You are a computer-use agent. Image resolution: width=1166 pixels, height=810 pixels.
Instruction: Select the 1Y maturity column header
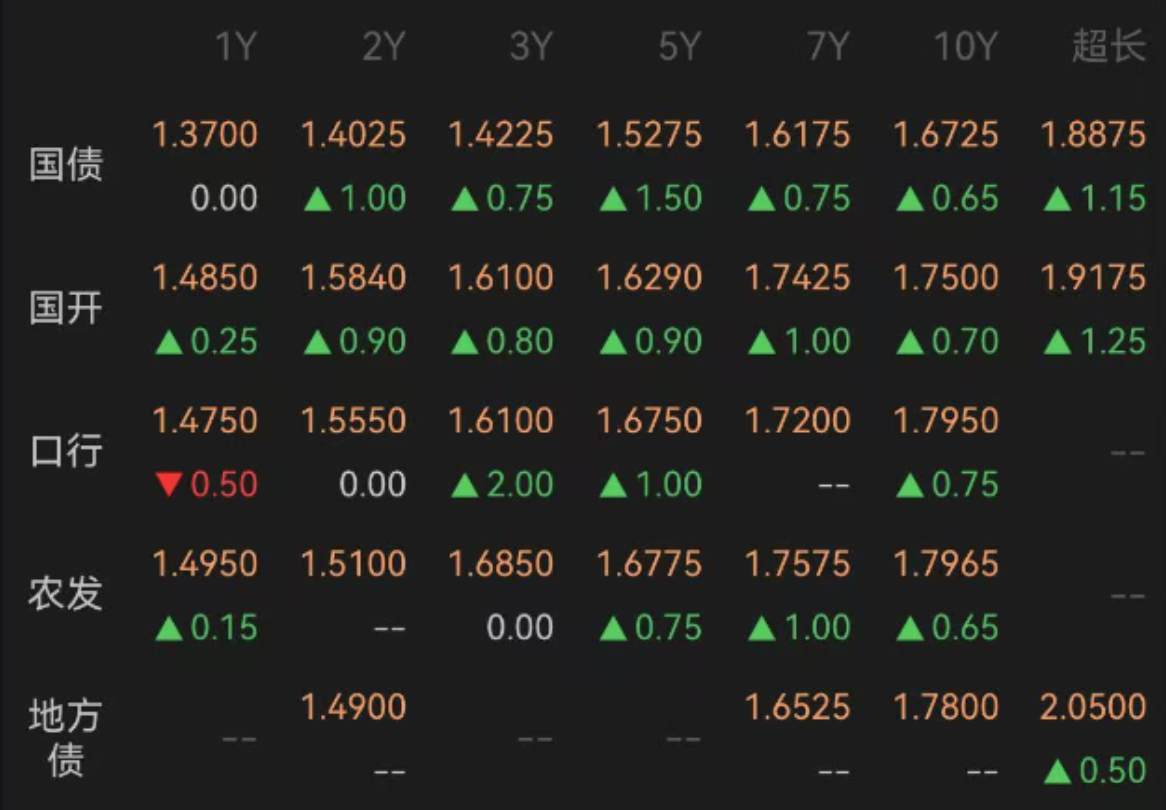point(236,47)
